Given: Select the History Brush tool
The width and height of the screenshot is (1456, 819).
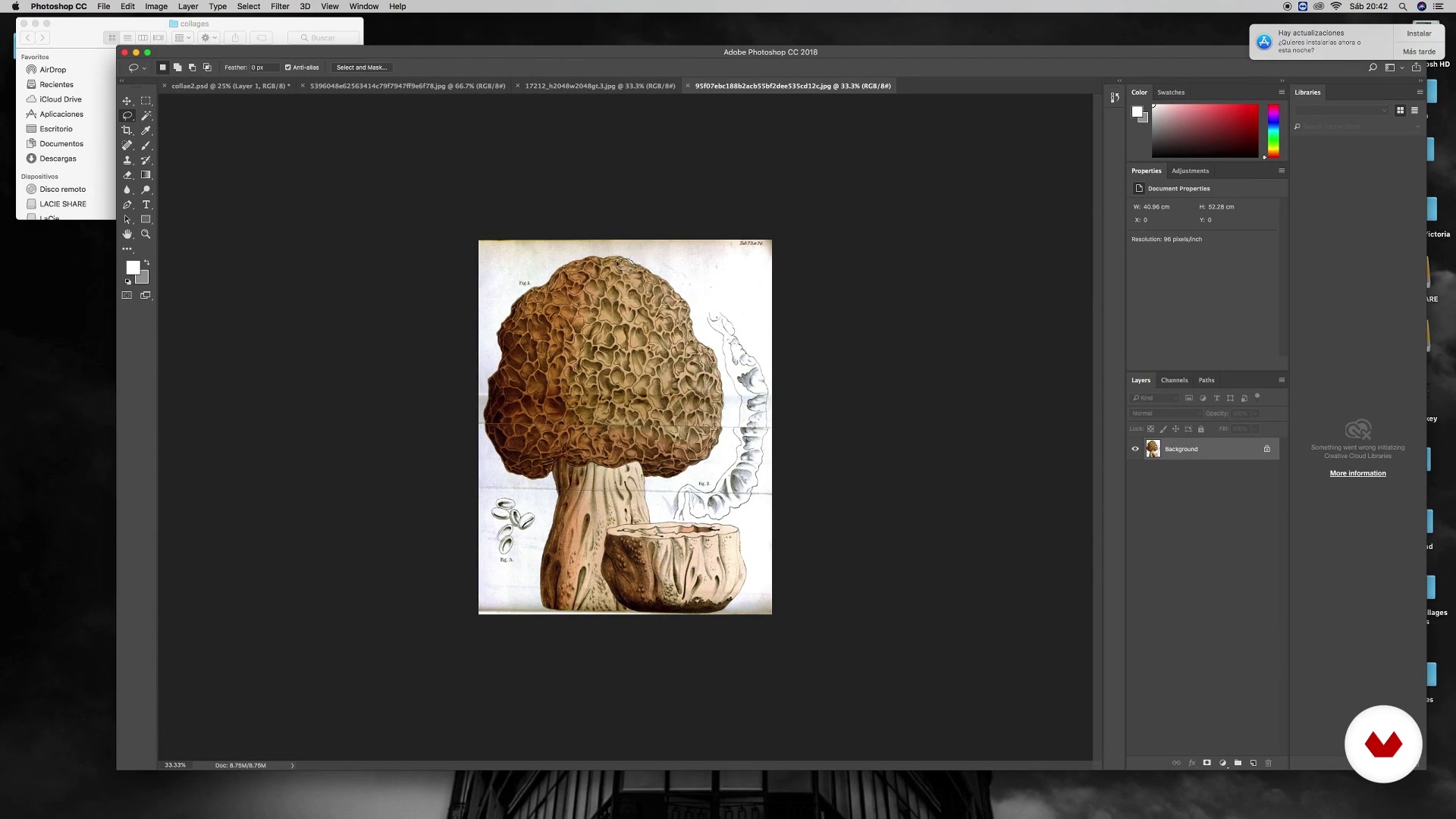Looking at the screenshot, I should tap(146, 160).
